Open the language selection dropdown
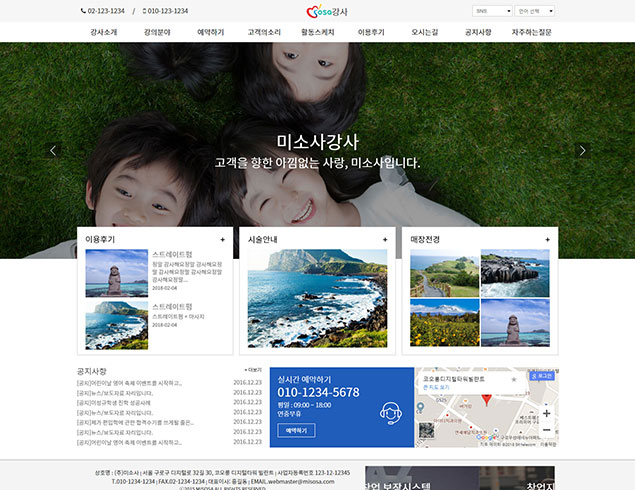Screen dimensions: 635x490 [535, 11]
